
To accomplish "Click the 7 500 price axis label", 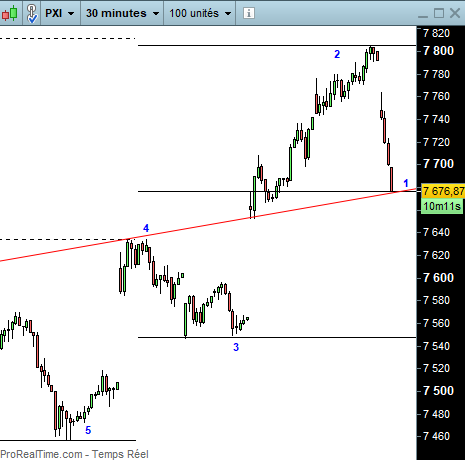I will 438,391.
